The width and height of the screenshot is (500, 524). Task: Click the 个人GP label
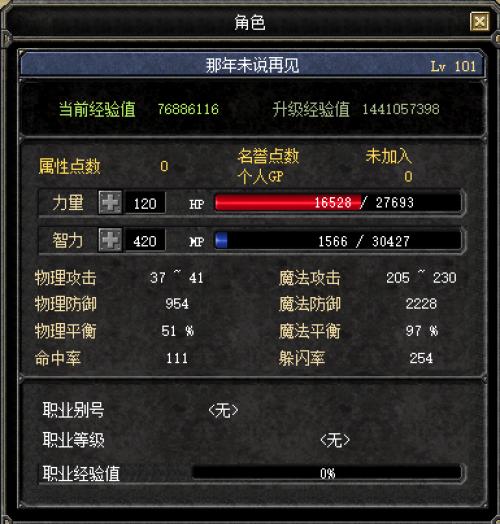[x=261, y=177]
